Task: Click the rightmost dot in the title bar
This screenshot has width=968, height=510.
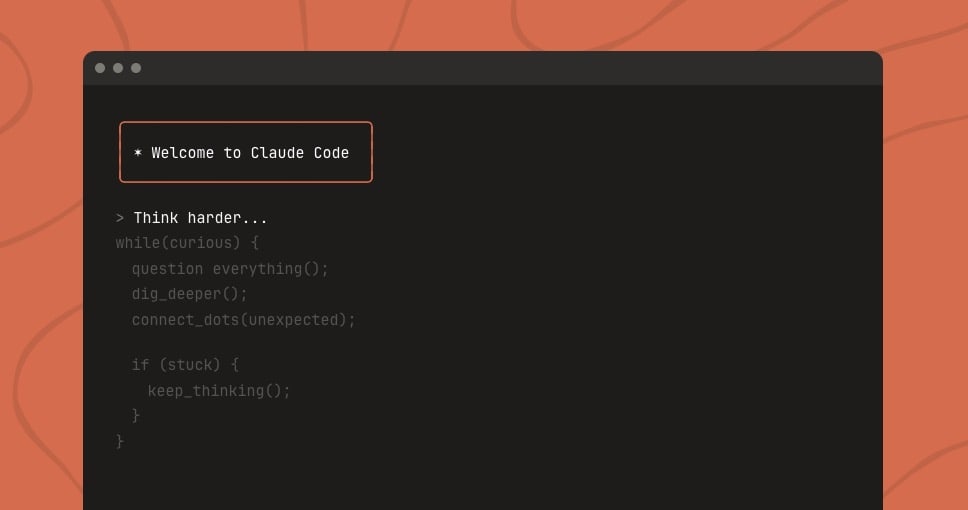Action: coord(136,68)
